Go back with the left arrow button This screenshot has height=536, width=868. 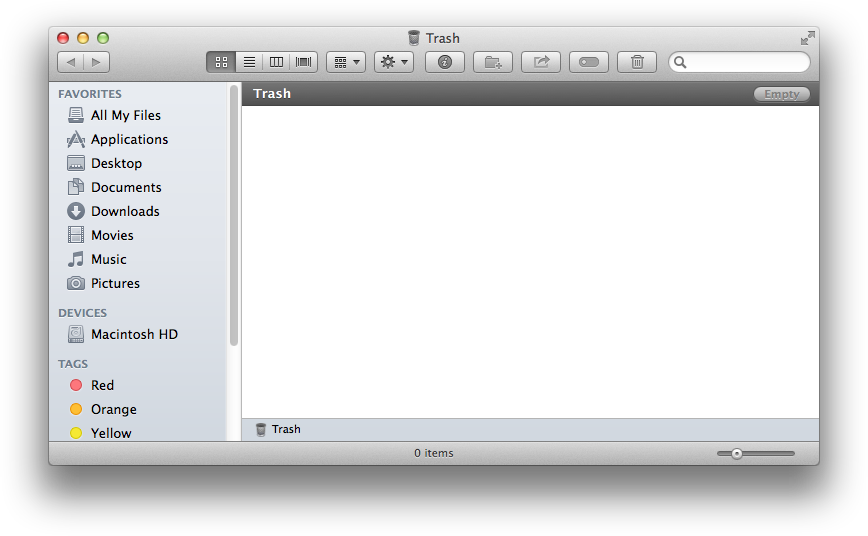(71, 62)
